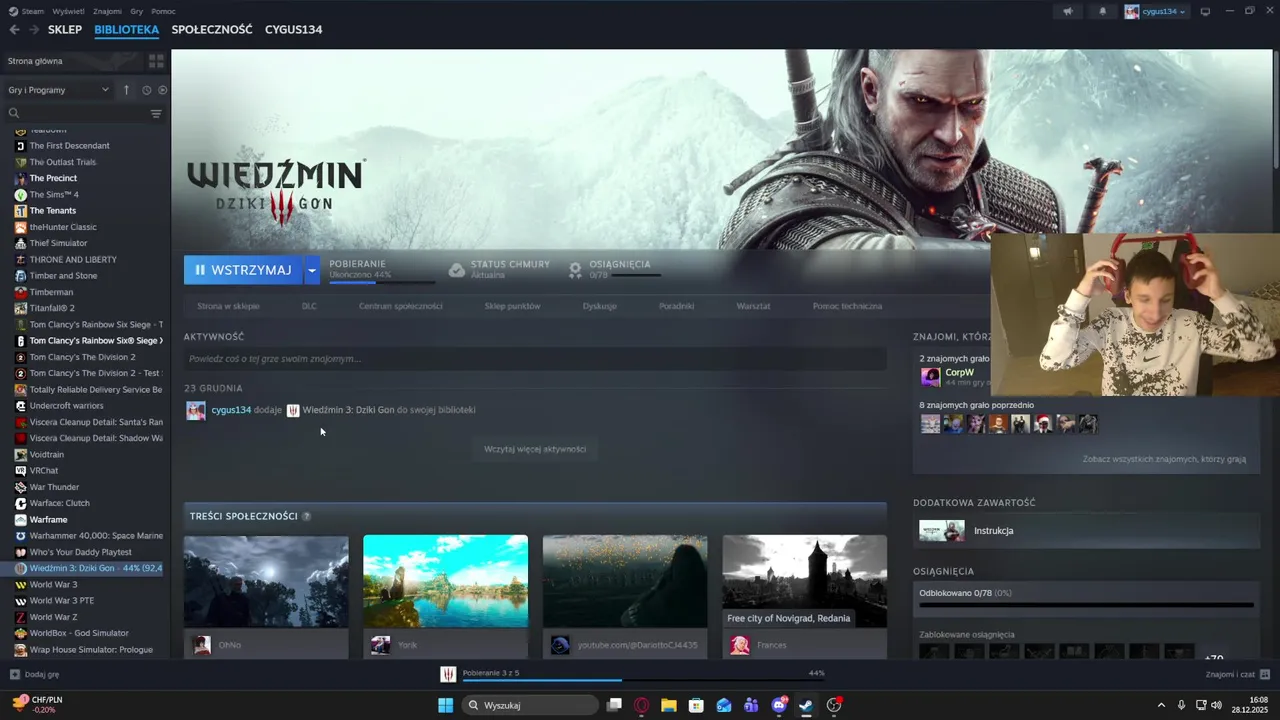Open the Gry i Programy dropdown
The height and width of the screenshot is (720, 1280).
[x=59, y=90]
